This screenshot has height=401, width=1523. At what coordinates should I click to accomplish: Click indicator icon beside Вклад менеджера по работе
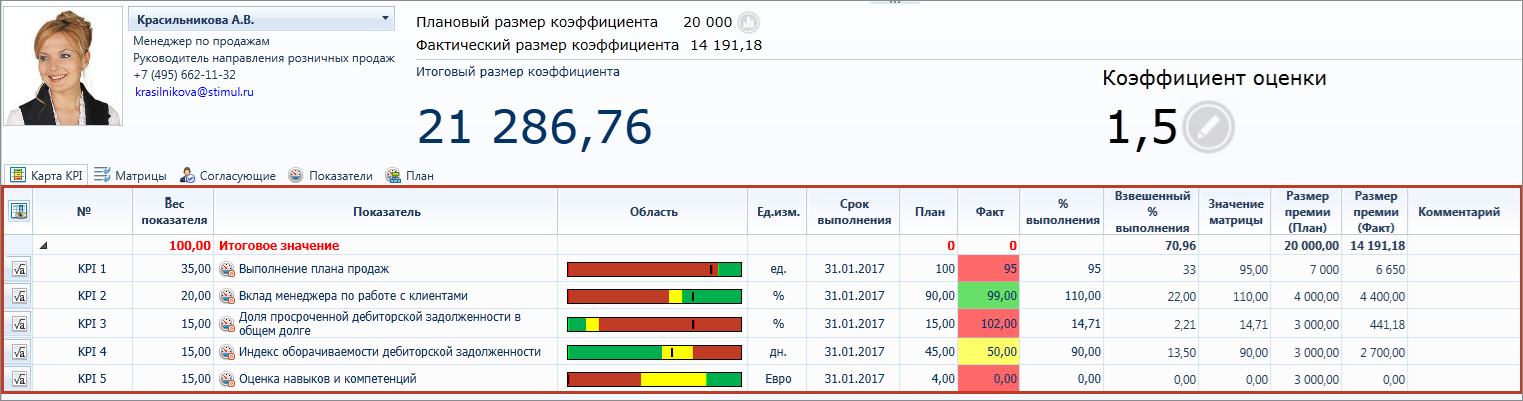coord(227,296)
